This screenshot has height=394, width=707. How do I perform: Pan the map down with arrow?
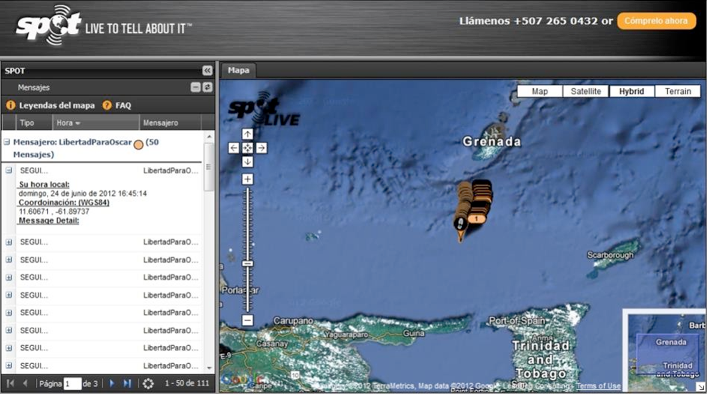coord(248,162)
